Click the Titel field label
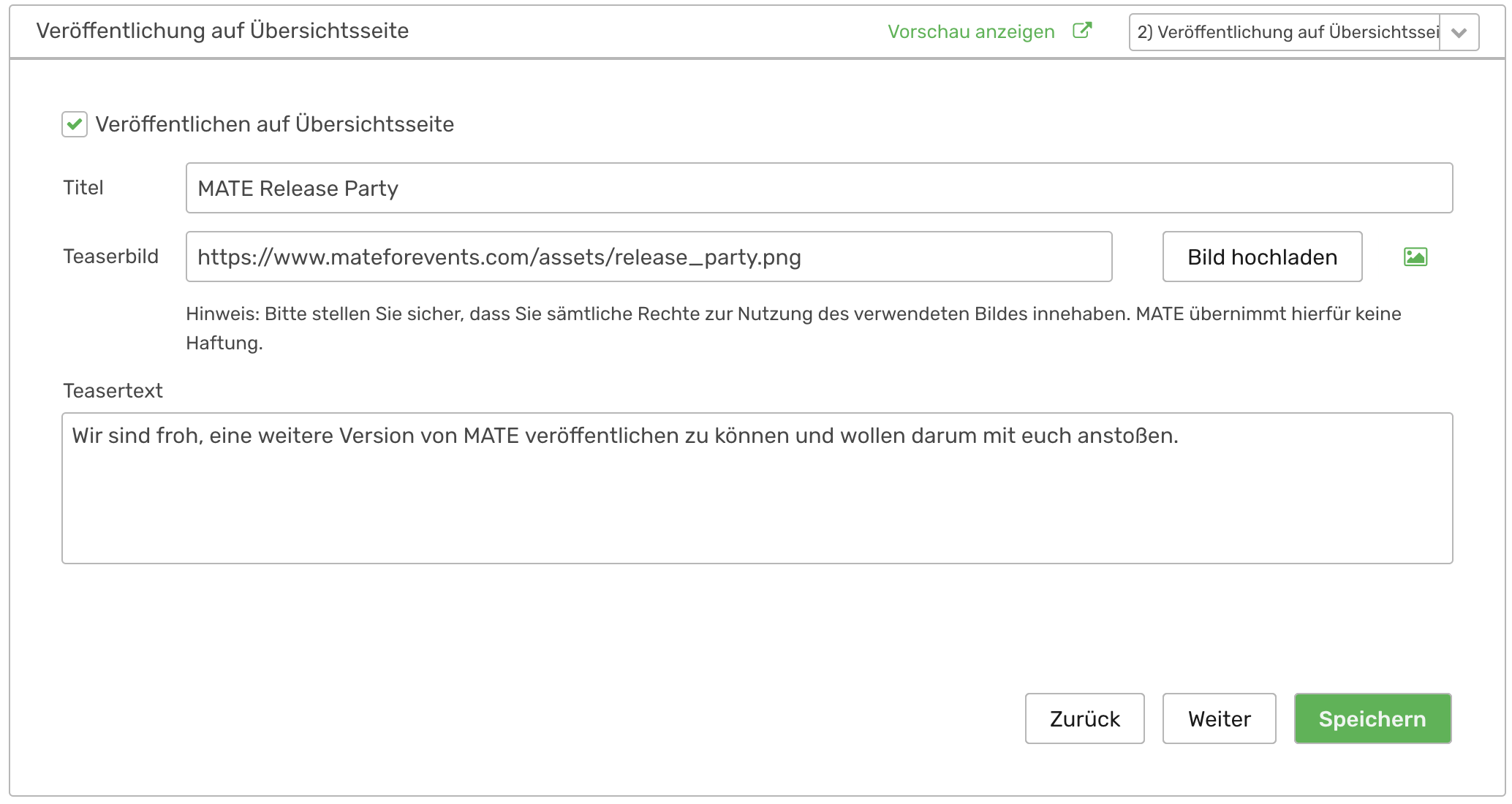 pos(83,188)
